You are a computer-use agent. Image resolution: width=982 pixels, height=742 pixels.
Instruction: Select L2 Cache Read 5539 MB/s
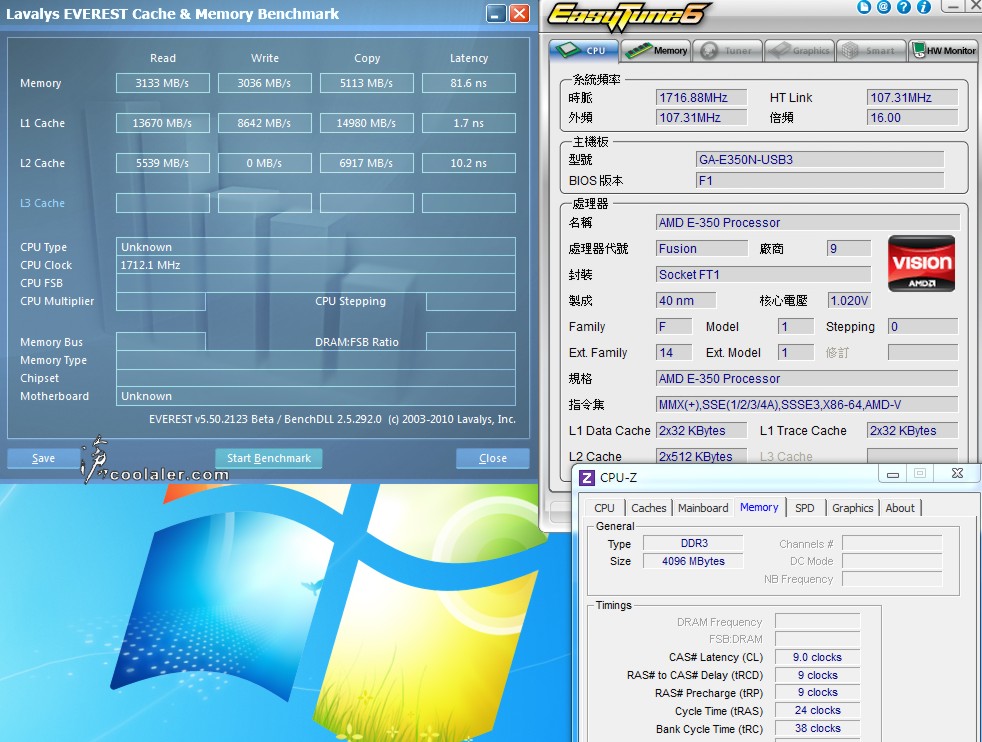click(x=163, y=163)
